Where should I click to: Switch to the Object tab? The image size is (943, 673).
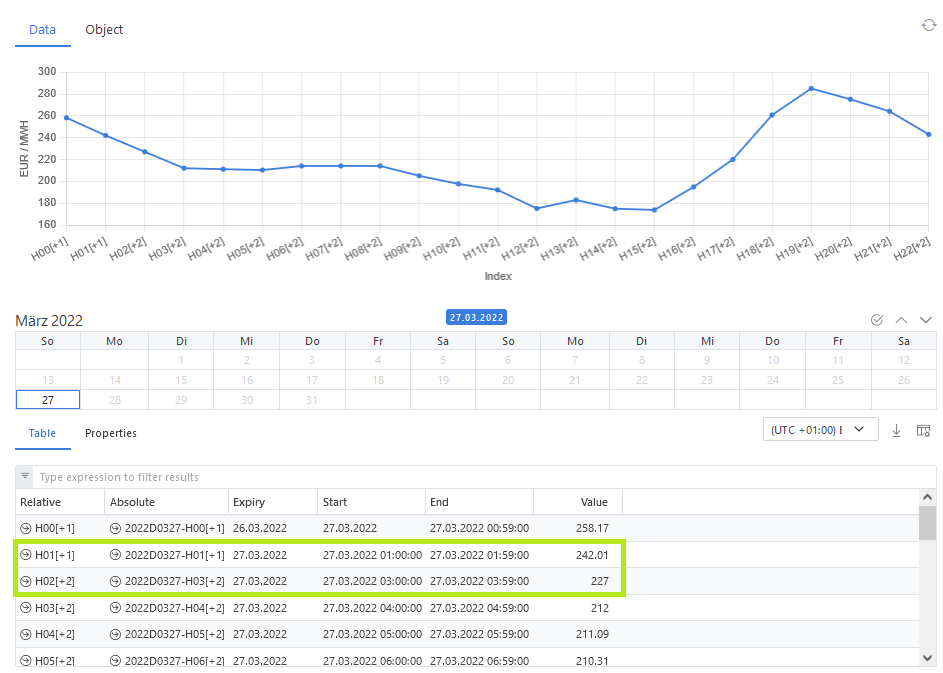(x=104, y=30)
